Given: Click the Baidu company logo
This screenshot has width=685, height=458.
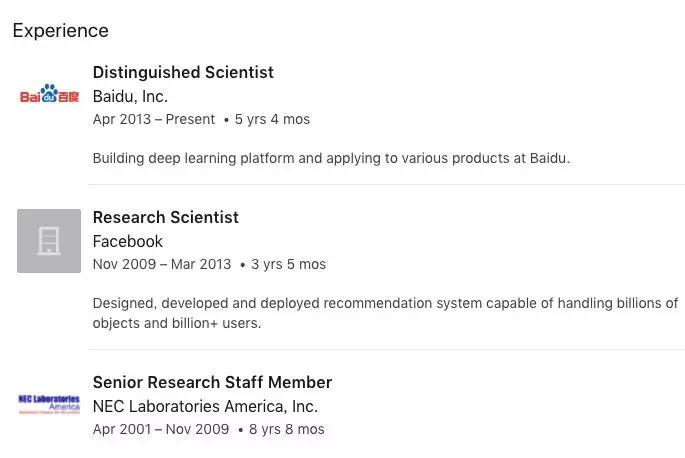Looking at the screenshot, I should click(x=49, y=94).
